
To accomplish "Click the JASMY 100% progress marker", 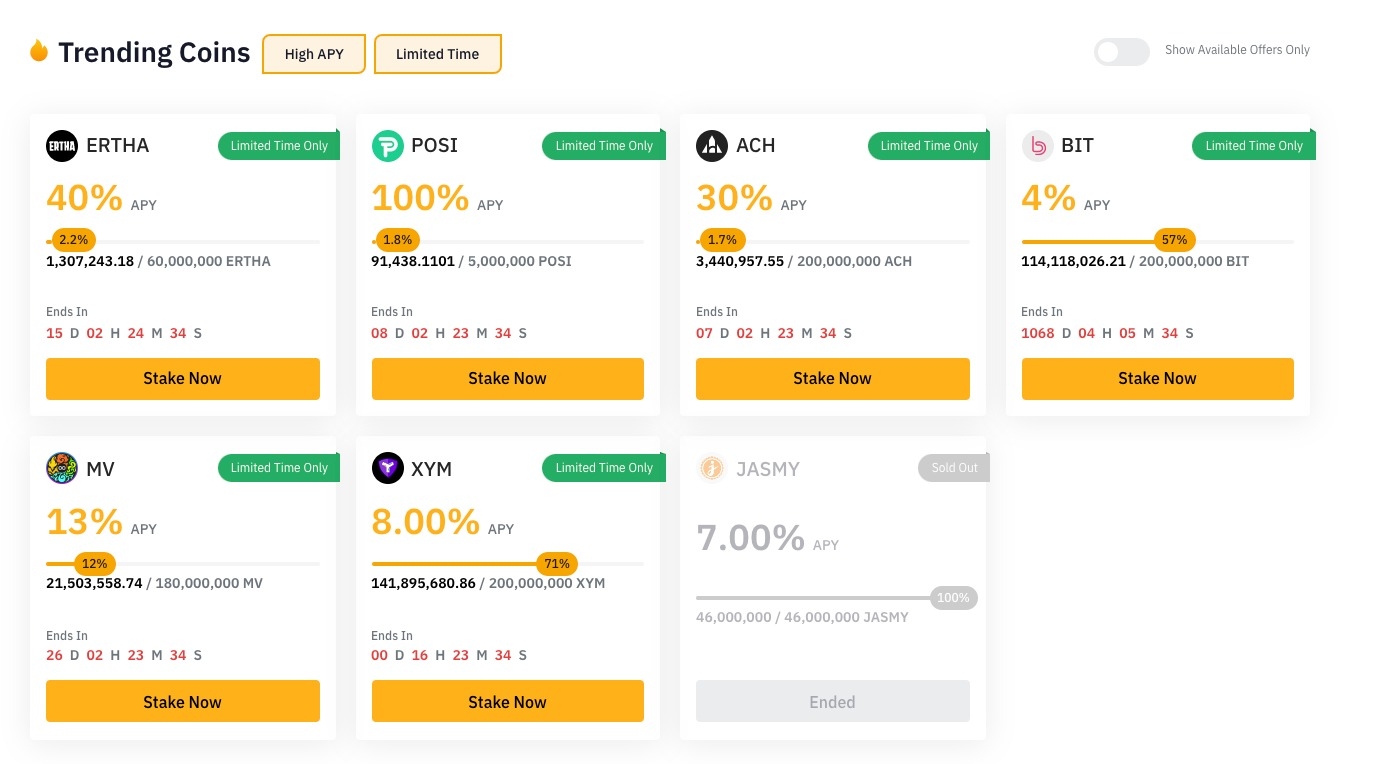I will pyautogui.click(x=954, y=598).
